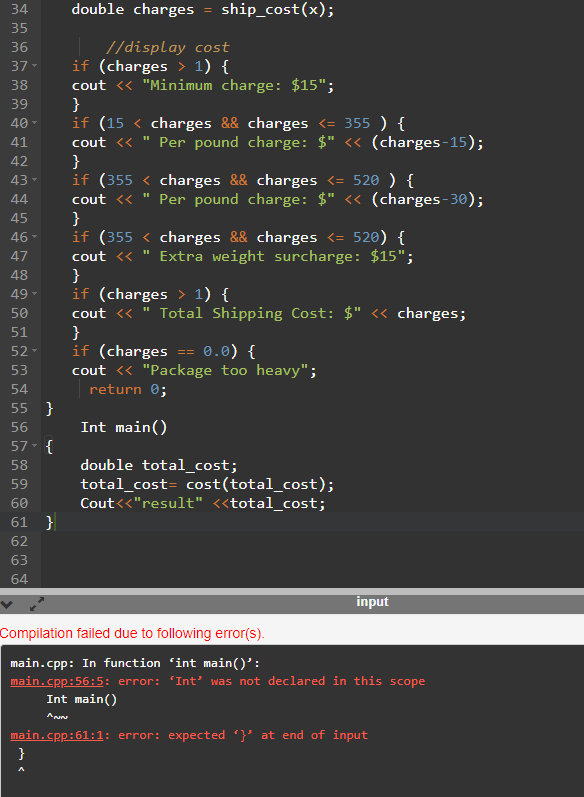Click the 'double total_cost;' line
The width and height of the screenshot is (584, 797).
159,466
